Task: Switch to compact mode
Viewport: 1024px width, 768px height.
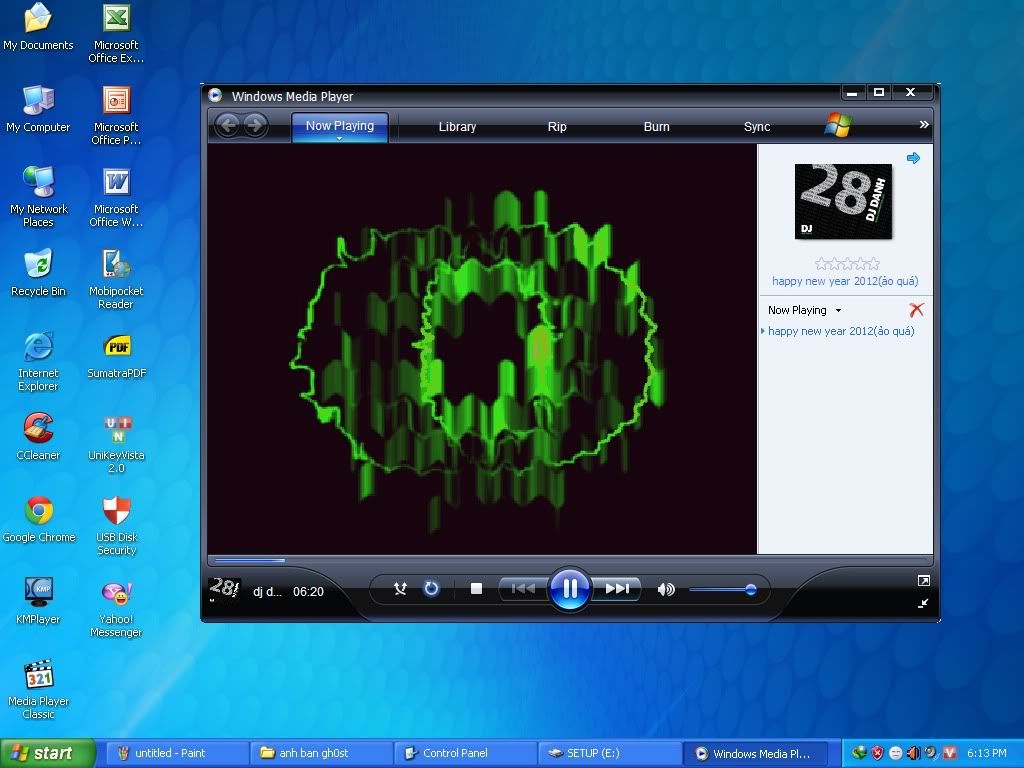Action: tap(923, 603)
